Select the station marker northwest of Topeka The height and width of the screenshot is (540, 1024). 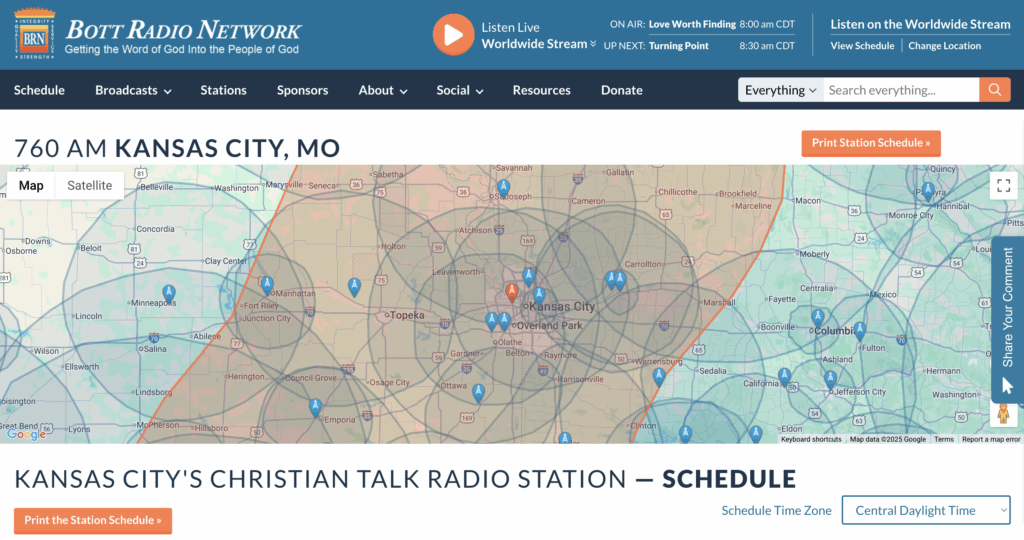[354, 287]
